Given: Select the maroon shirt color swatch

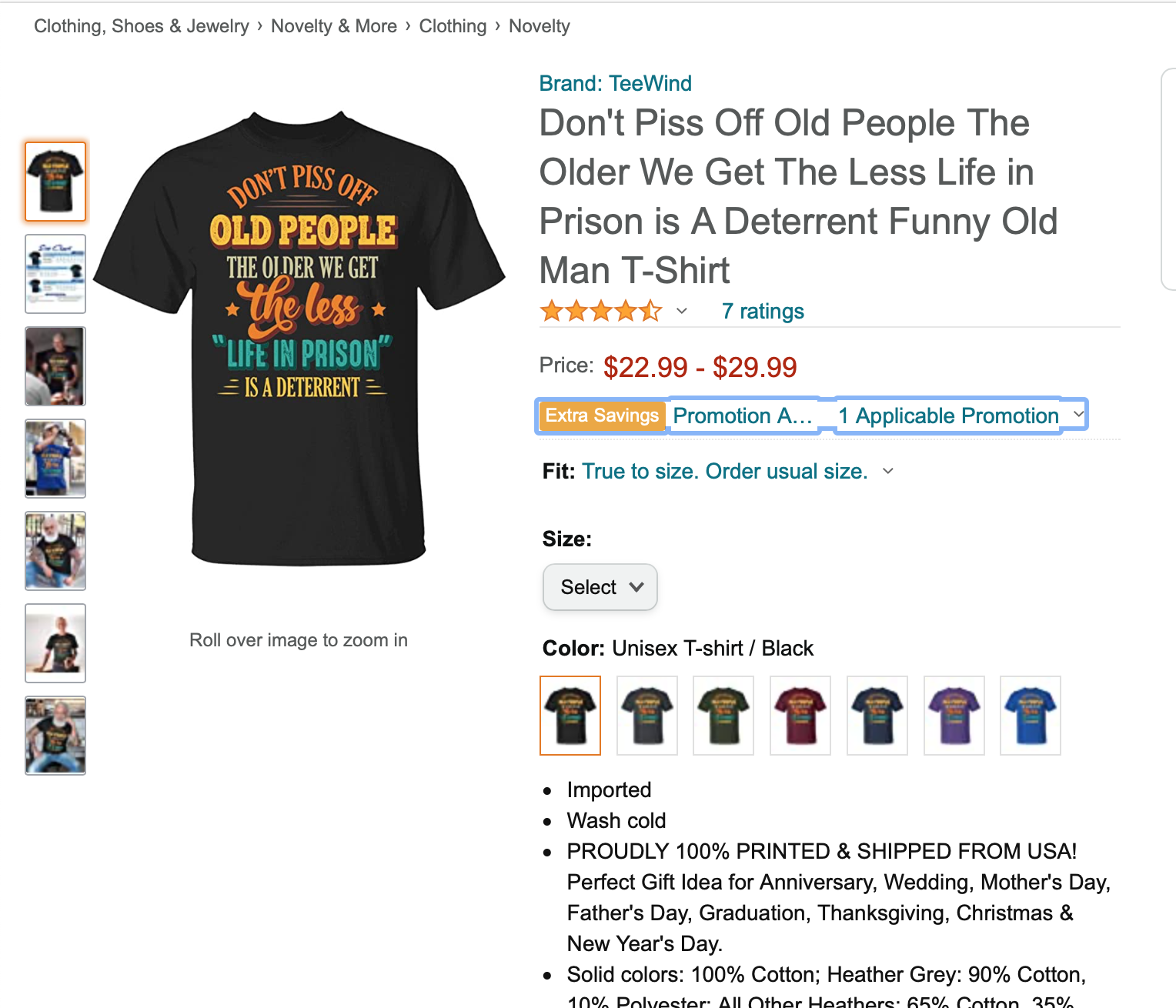Looking at the screenshot, I should pyautogui.click(x=800, y=715).
